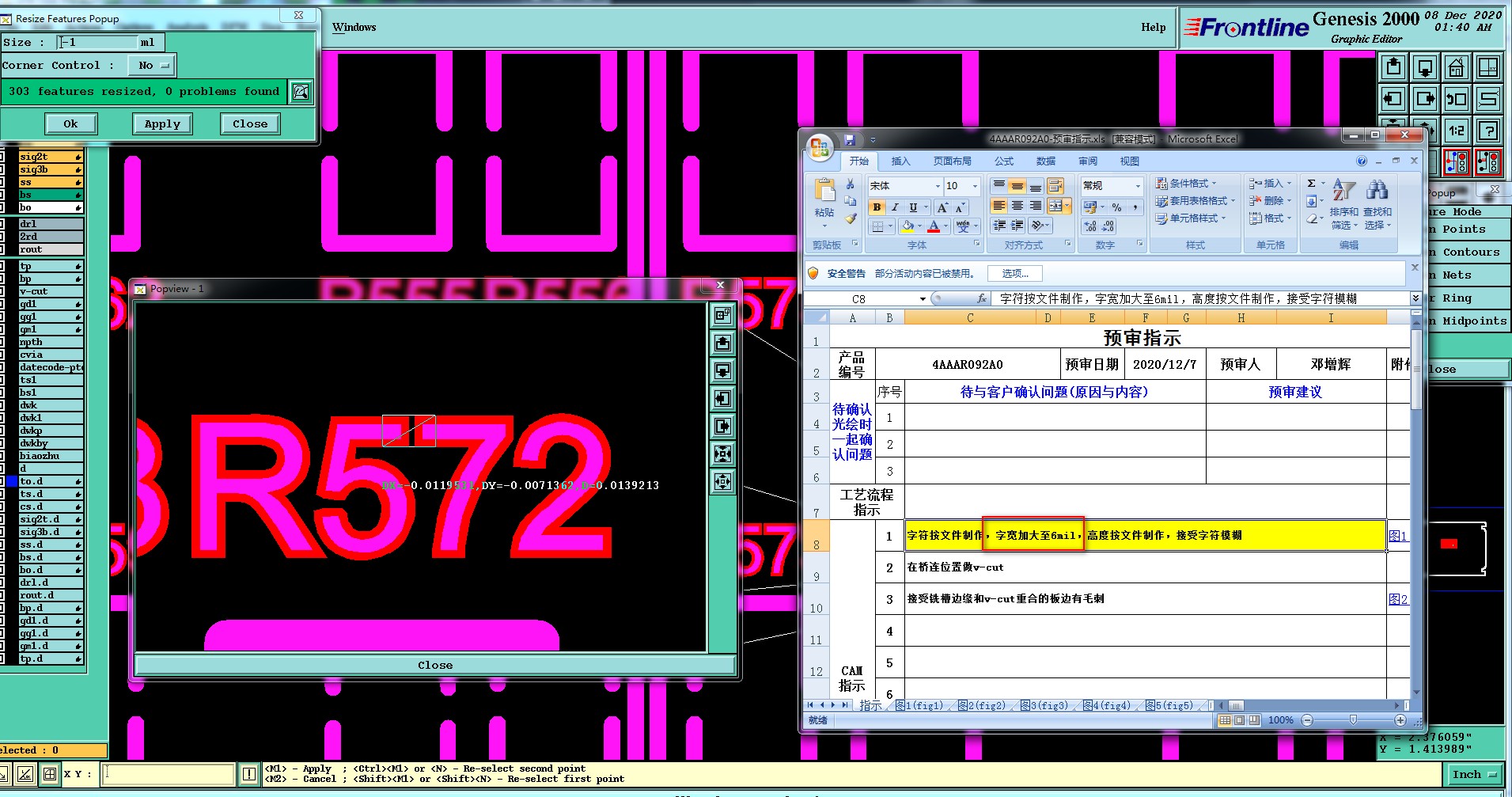The height and width of the screenshot is (797, 1512).
Task: Toggle align text left in Excel
Action: [x=999, y=206]
